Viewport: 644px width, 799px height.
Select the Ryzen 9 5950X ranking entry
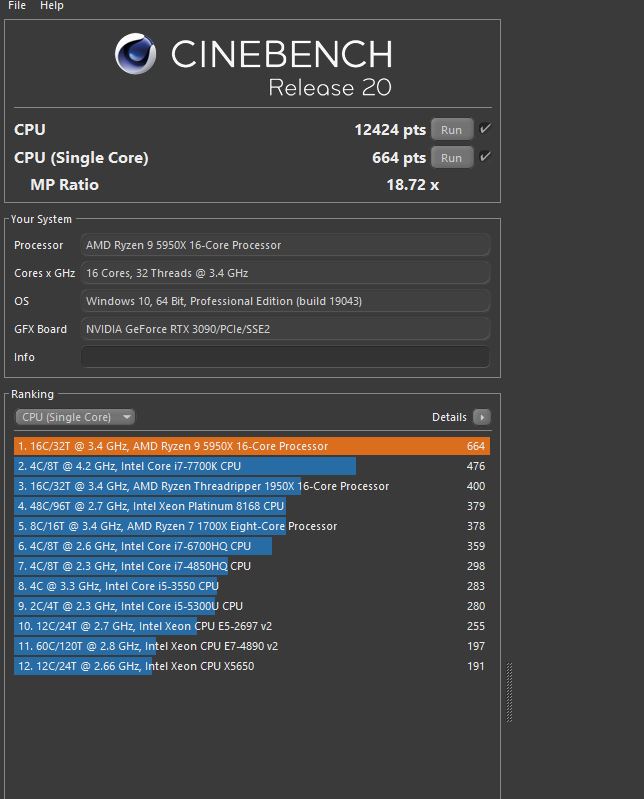(251, 446)
